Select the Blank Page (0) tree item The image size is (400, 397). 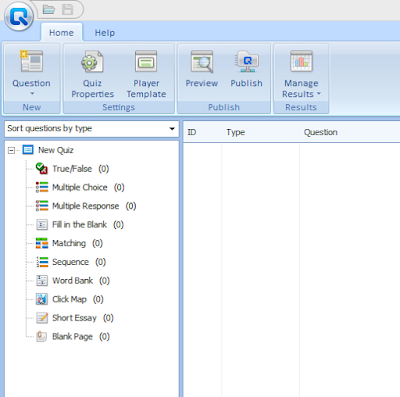tap(81, 337)
